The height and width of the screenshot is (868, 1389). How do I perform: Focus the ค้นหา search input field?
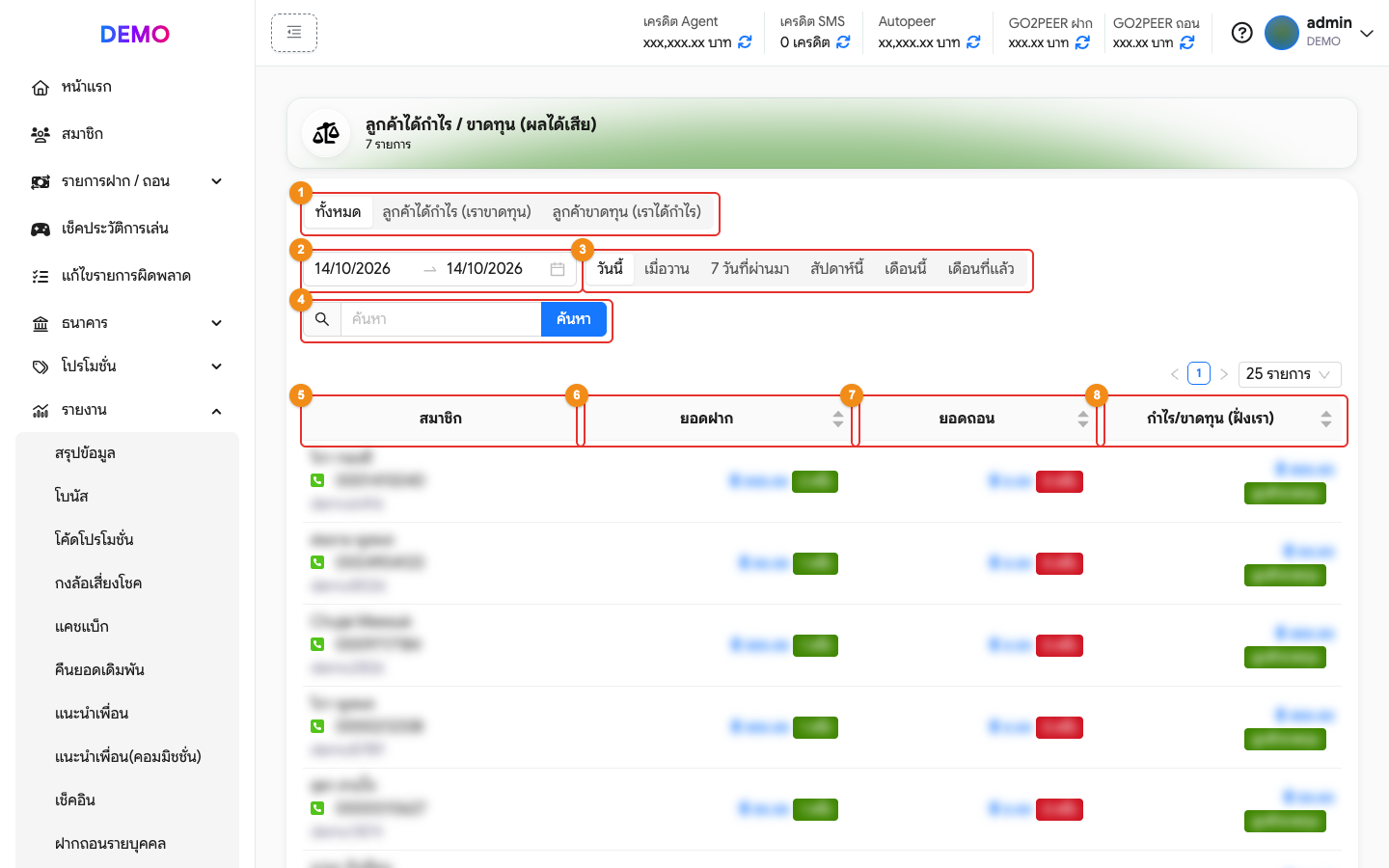point(441,319)
